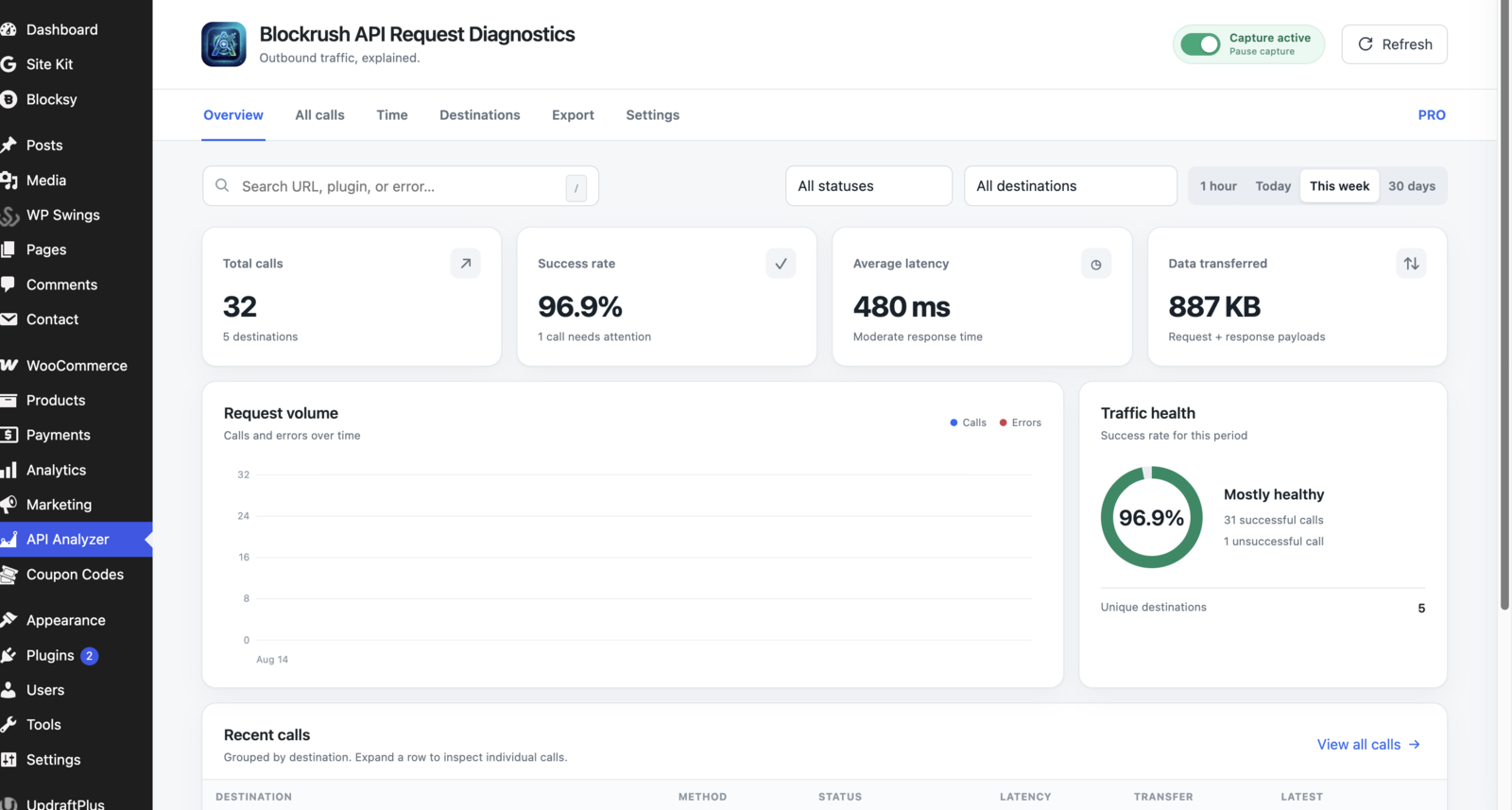Select the Today time range
Viewport: 1512px width, 810px height.
(x=1273, y=186)
